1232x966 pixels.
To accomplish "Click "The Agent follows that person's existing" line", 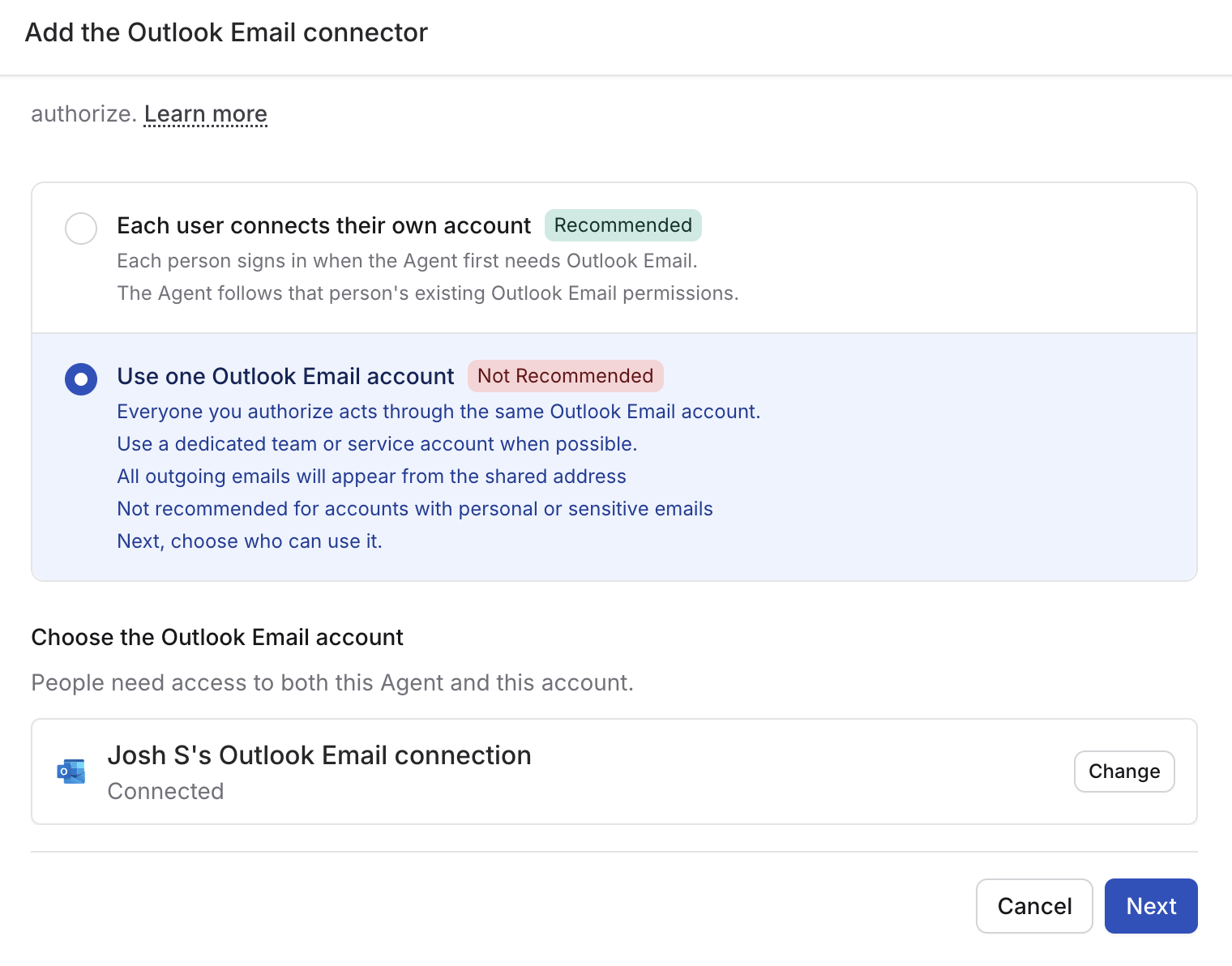I will pyautogui.click(x=428, y=293).
